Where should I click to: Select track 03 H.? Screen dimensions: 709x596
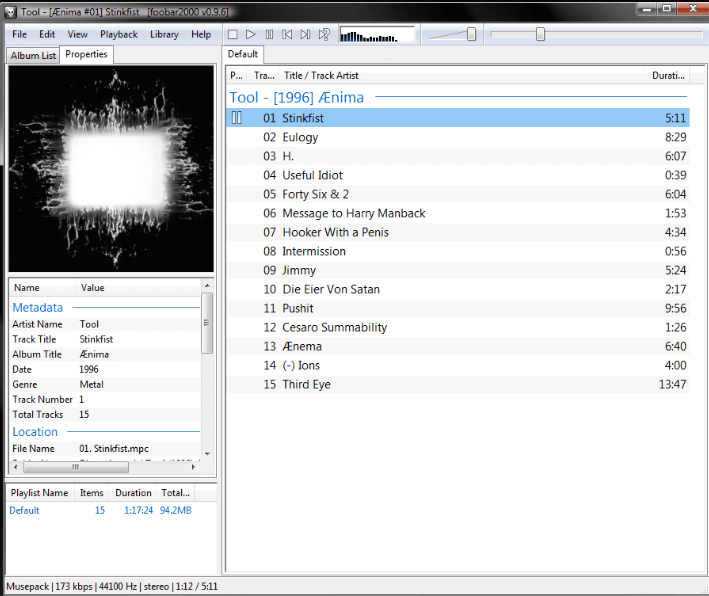point(458,156)
